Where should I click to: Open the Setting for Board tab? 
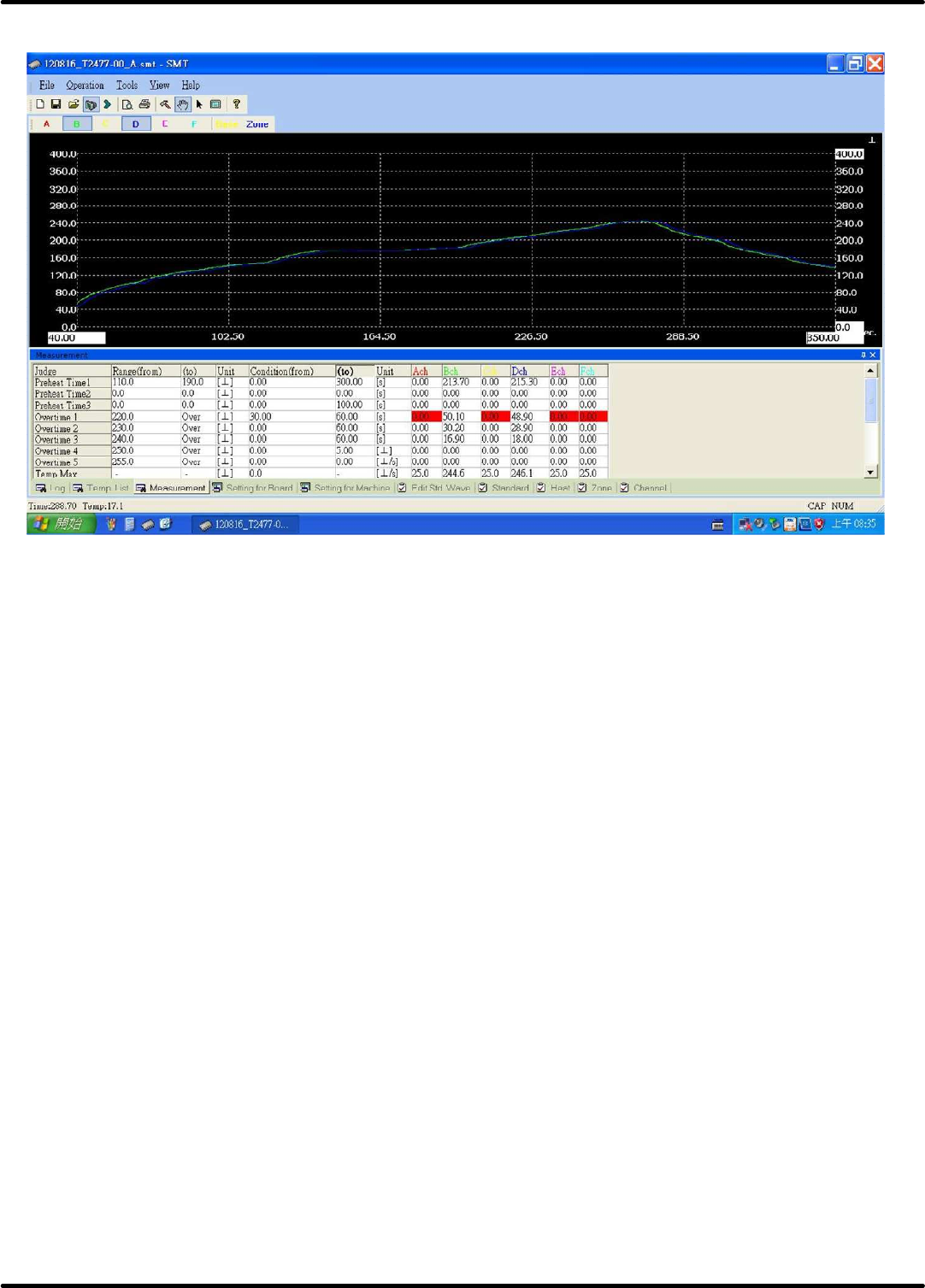pos(253,488)
